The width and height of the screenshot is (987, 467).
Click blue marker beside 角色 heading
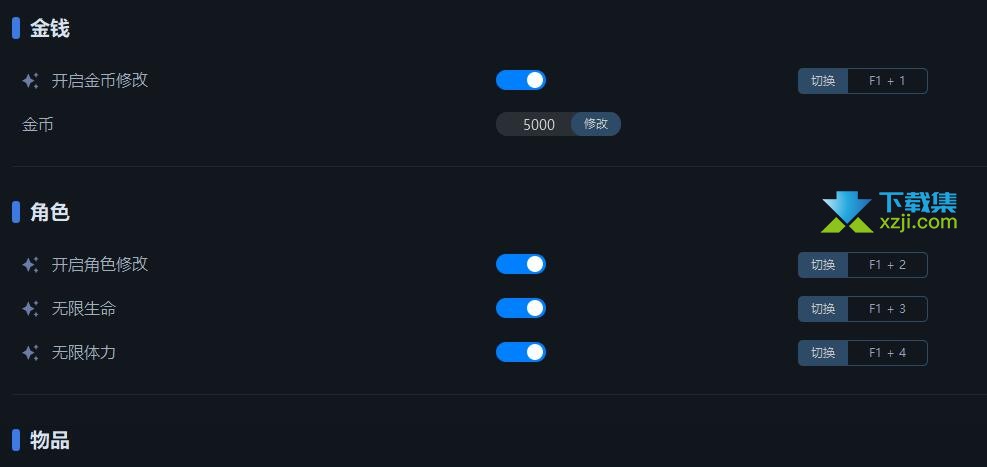16,212
